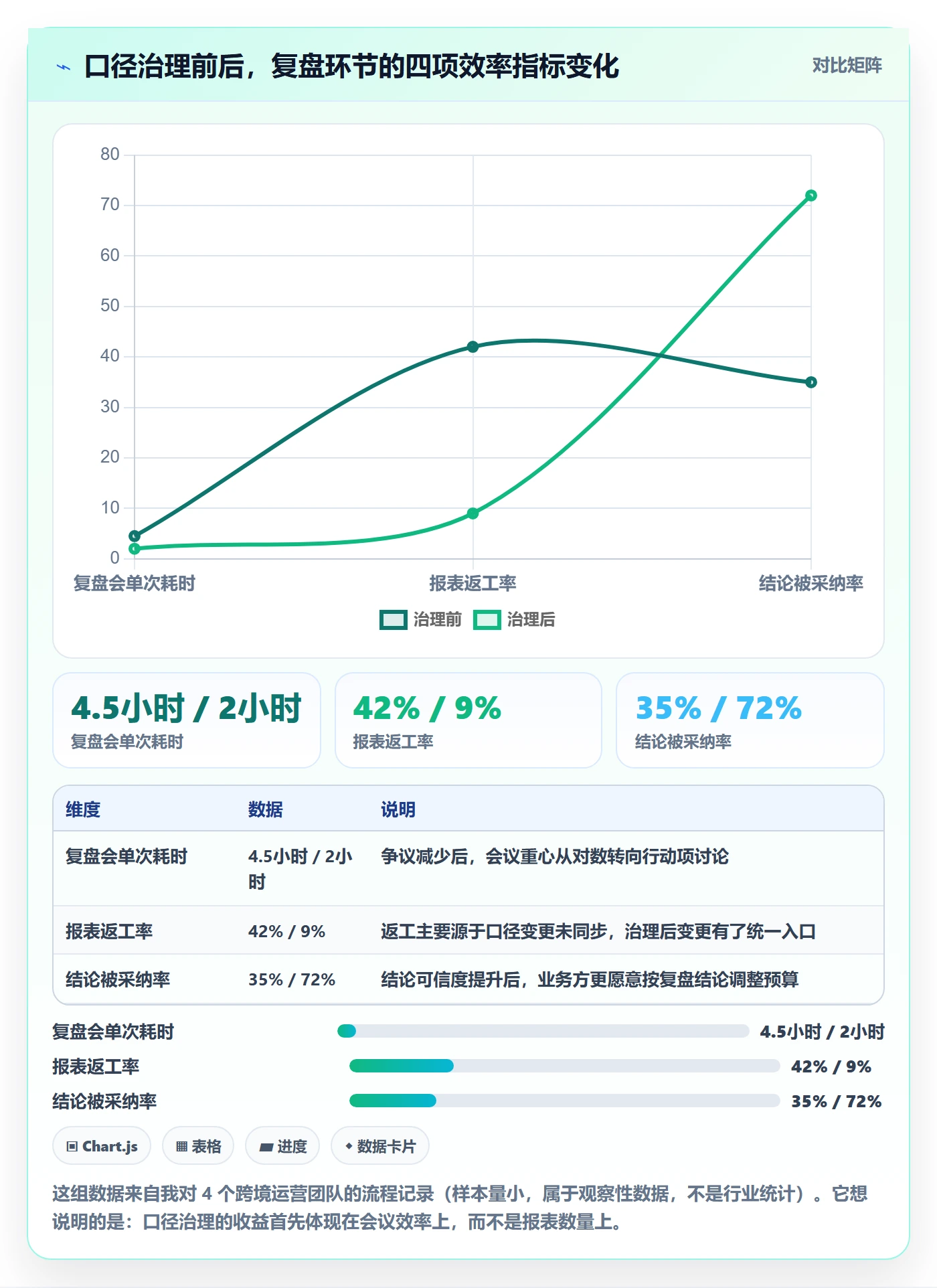
Task: Click the 4.5小时 / 2小时 progress value label
Action: click(x=822, y=1032)
